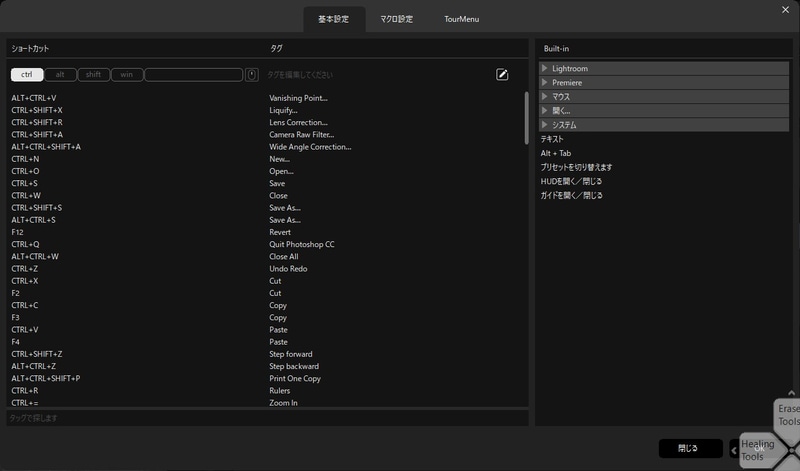Click the F4 shortcut entry

15,342
